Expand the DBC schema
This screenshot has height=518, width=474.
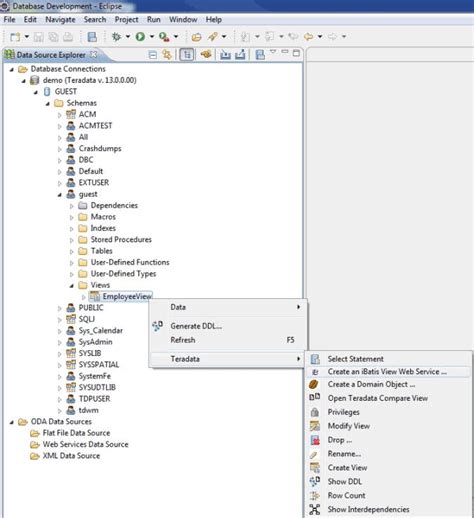coord(60,161)
